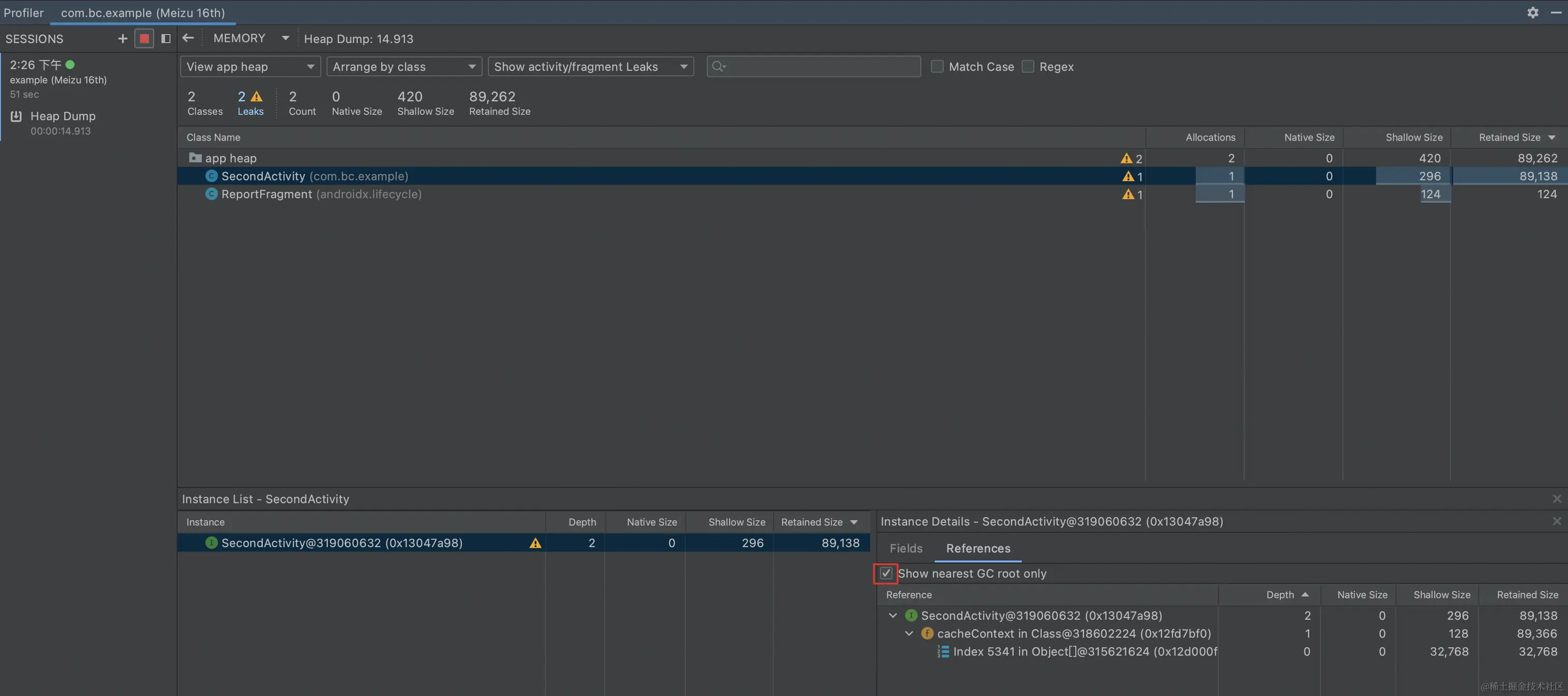Stop the current profiling session
This screenshot has height=696, width=1568.
tap(144, 38)
